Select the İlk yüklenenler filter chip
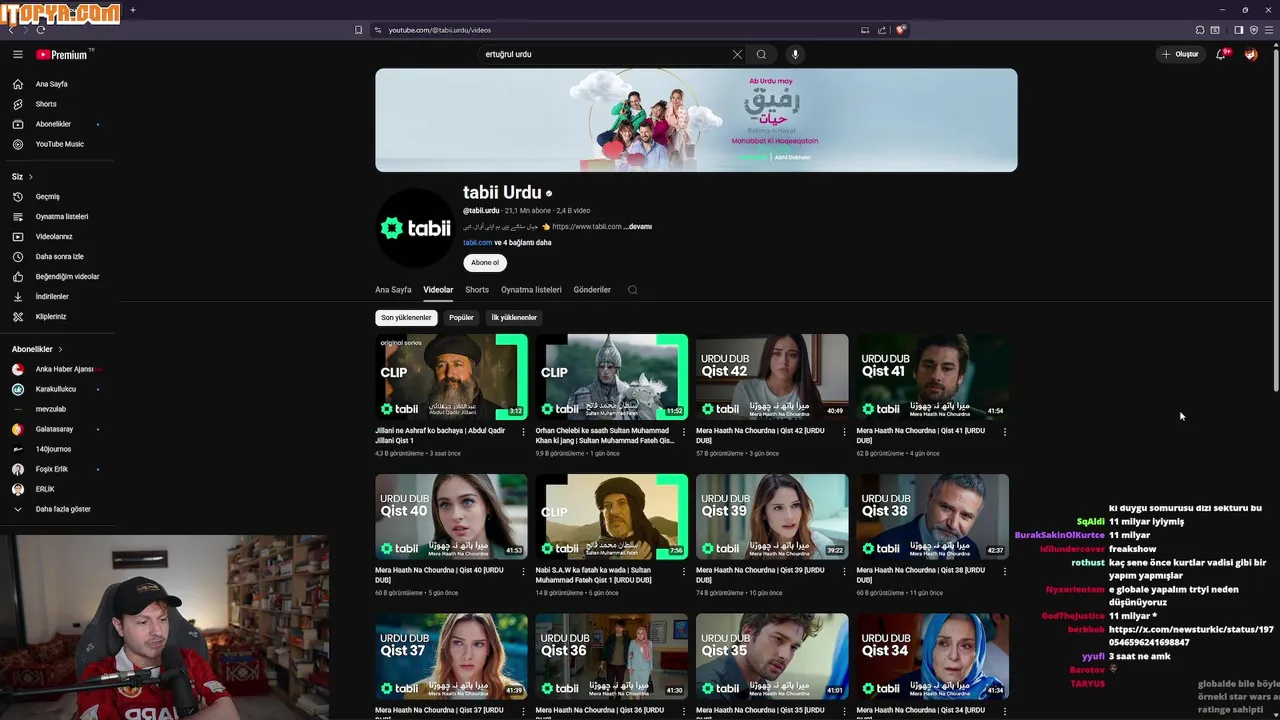 click(514, 318)
